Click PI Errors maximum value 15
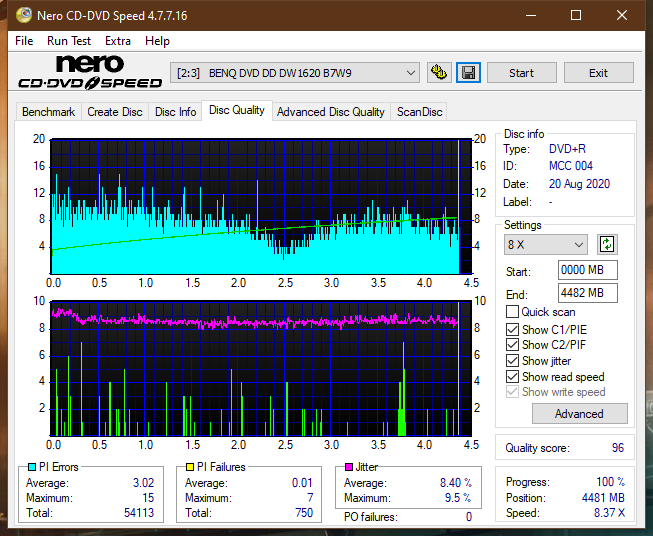 pos(148,498)
